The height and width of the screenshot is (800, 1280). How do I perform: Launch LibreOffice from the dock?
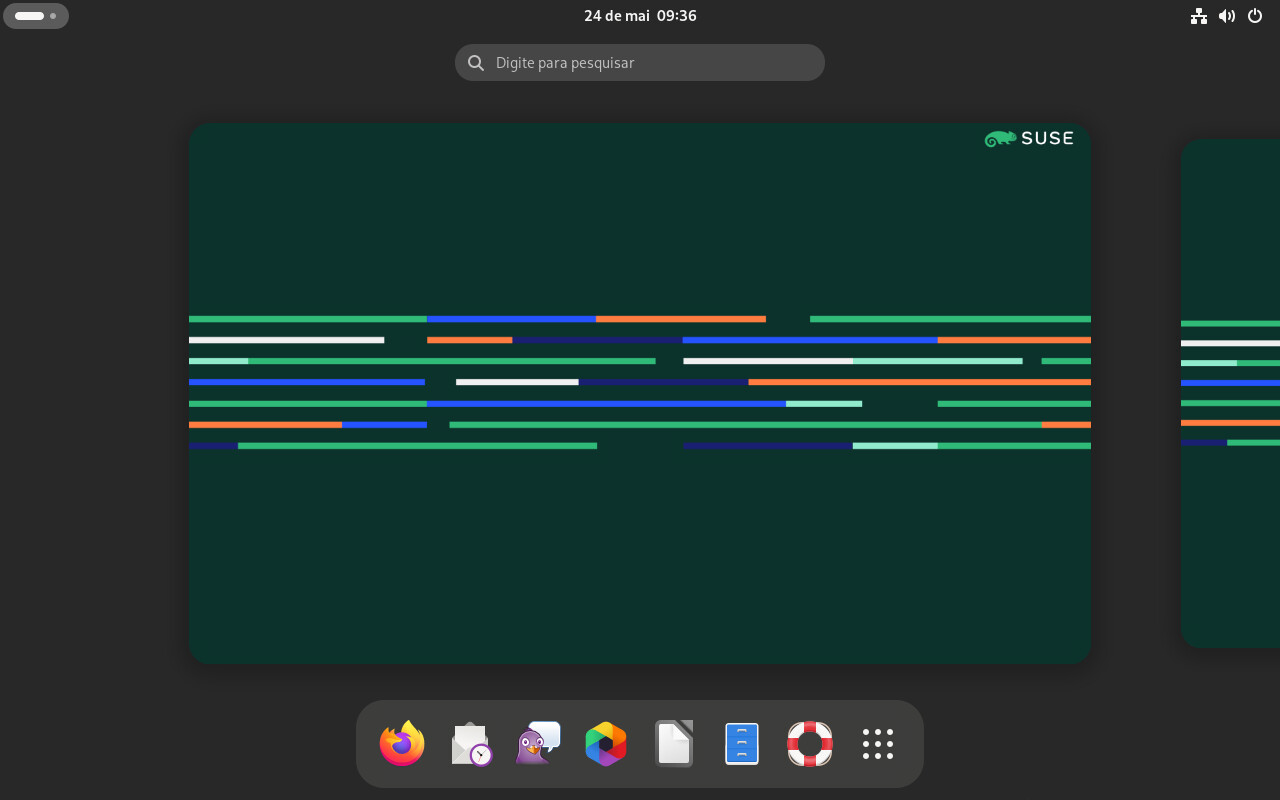(x=674, y=744)
